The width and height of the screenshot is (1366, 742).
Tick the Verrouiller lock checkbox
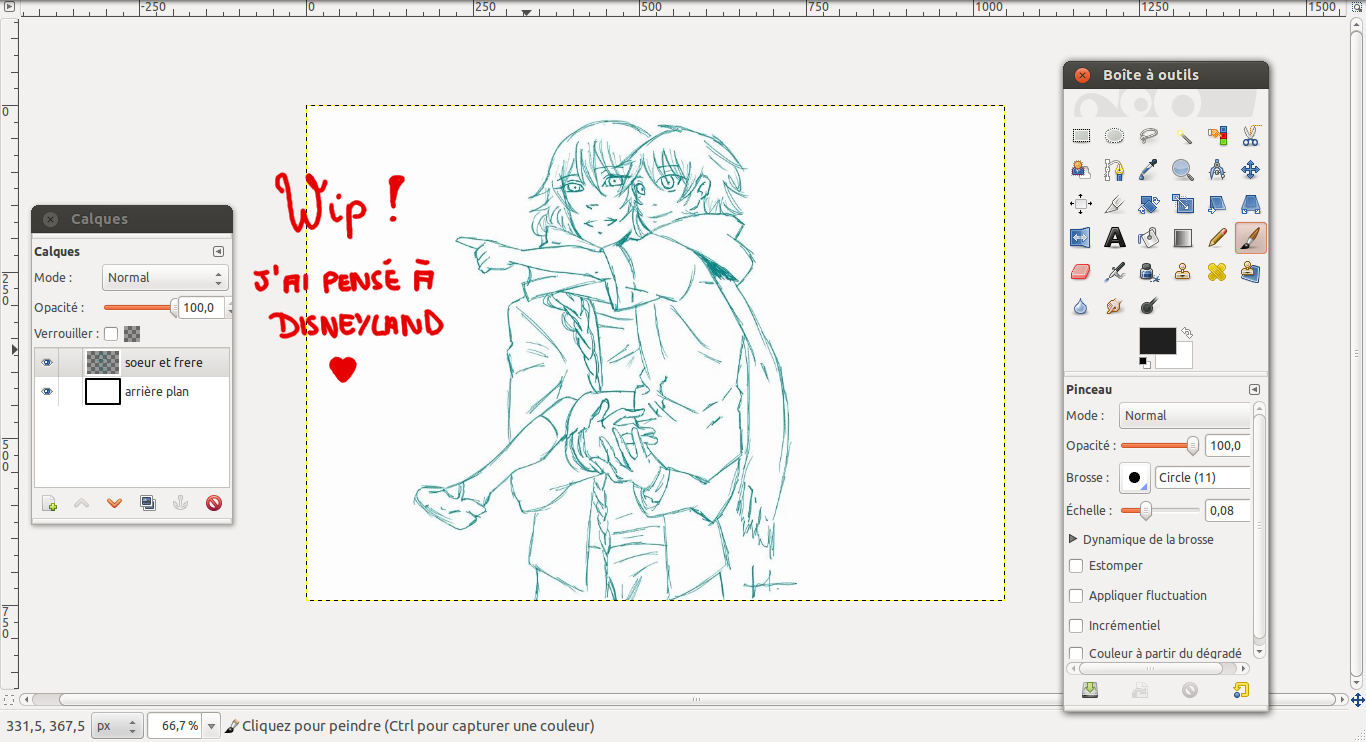[111, 334]
